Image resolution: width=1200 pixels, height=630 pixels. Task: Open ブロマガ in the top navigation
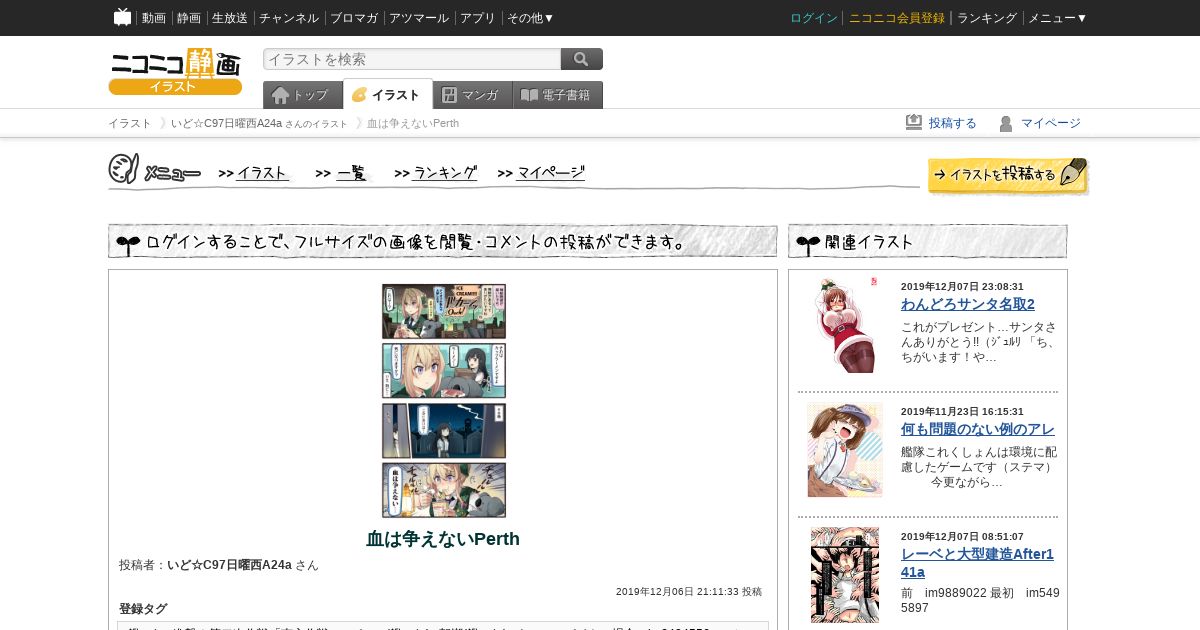click(x=354, y=18)
